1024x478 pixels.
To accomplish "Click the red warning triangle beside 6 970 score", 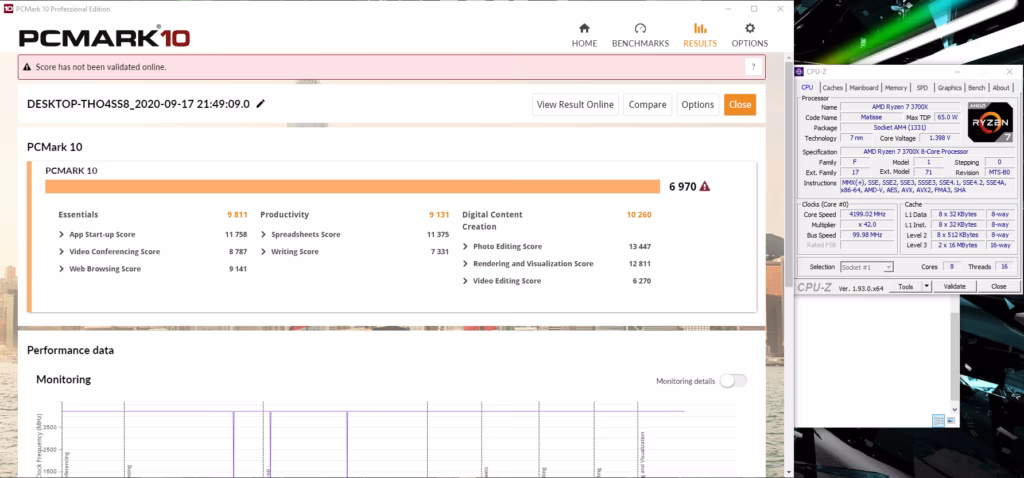I will [x=705, y=187].
